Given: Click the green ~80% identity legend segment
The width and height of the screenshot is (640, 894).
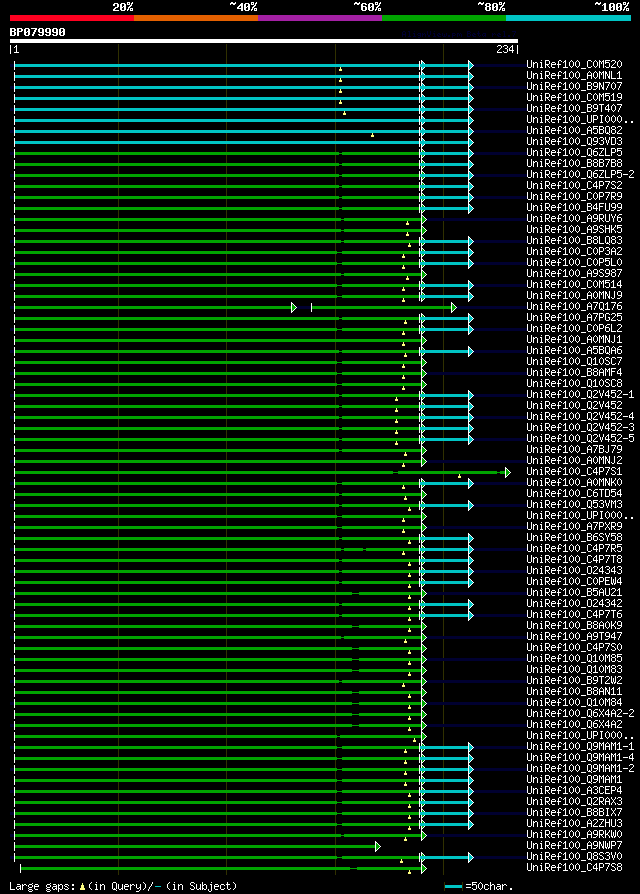Looking at the screenshot, I should [444, 18].
